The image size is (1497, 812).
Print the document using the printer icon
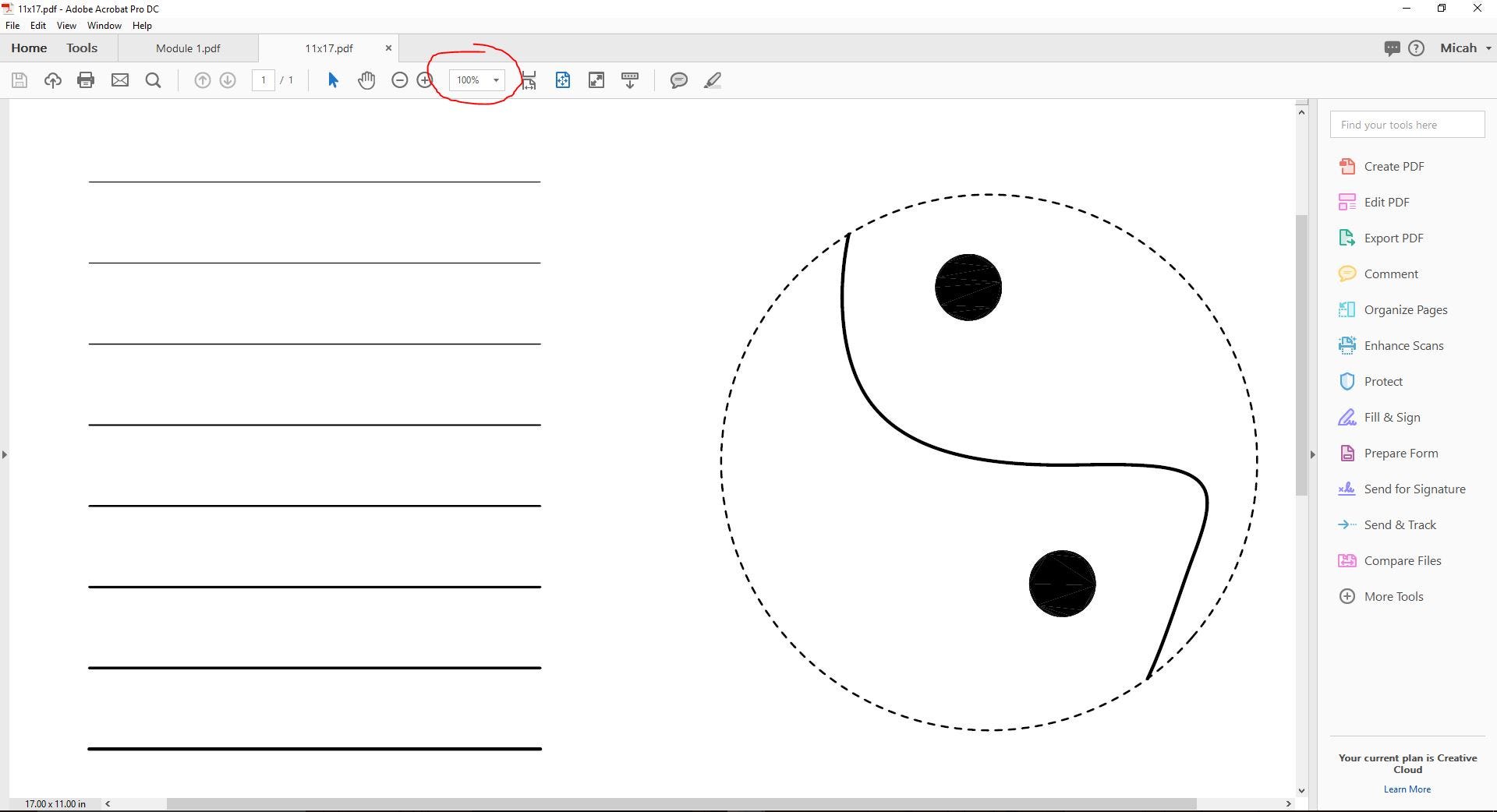pyautogui.click(x=86, y=80)
